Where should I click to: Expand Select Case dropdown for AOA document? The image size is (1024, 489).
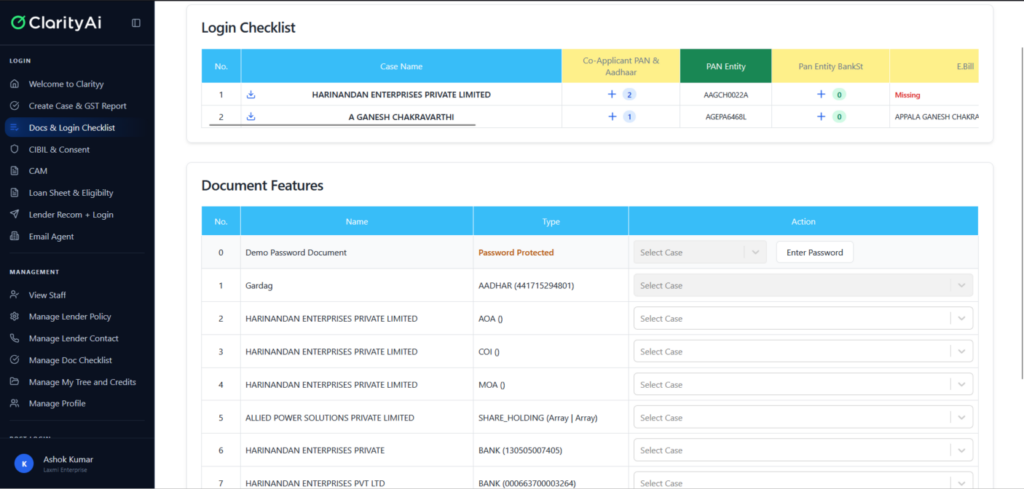802,319
